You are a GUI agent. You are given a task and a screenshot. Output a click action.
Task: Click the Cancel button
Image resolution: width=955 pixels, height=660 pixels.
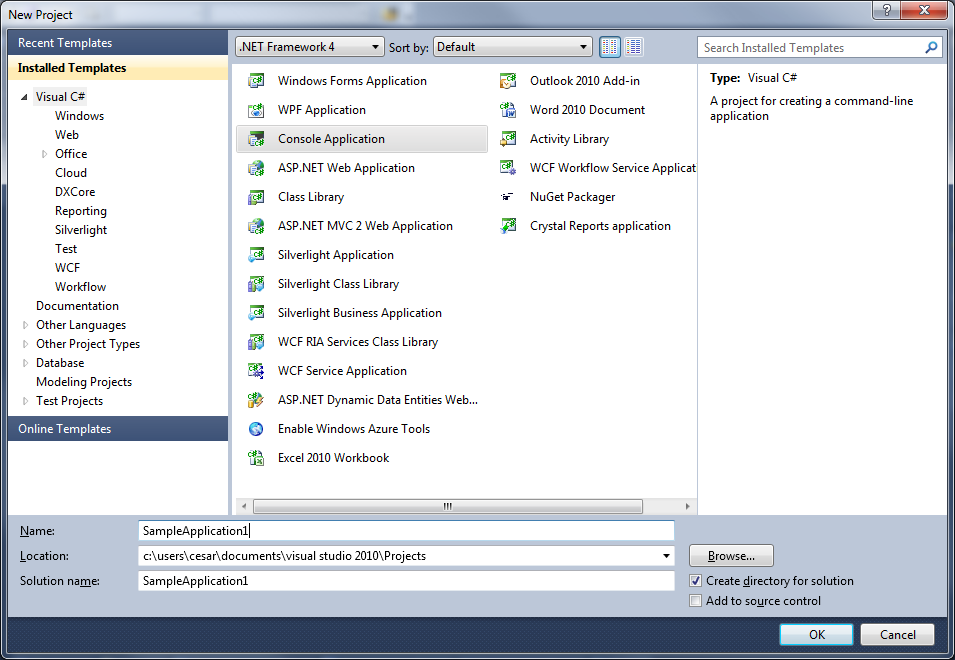[x=897, y=634]
